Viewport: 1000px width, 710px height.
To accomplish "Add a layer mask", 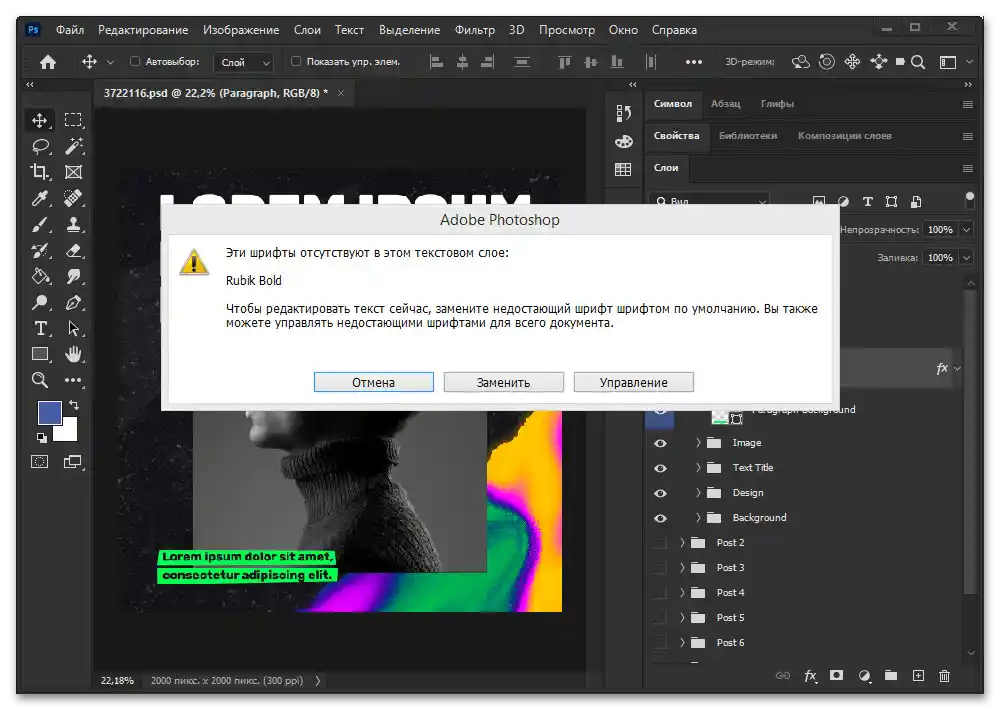I will 836,676.
